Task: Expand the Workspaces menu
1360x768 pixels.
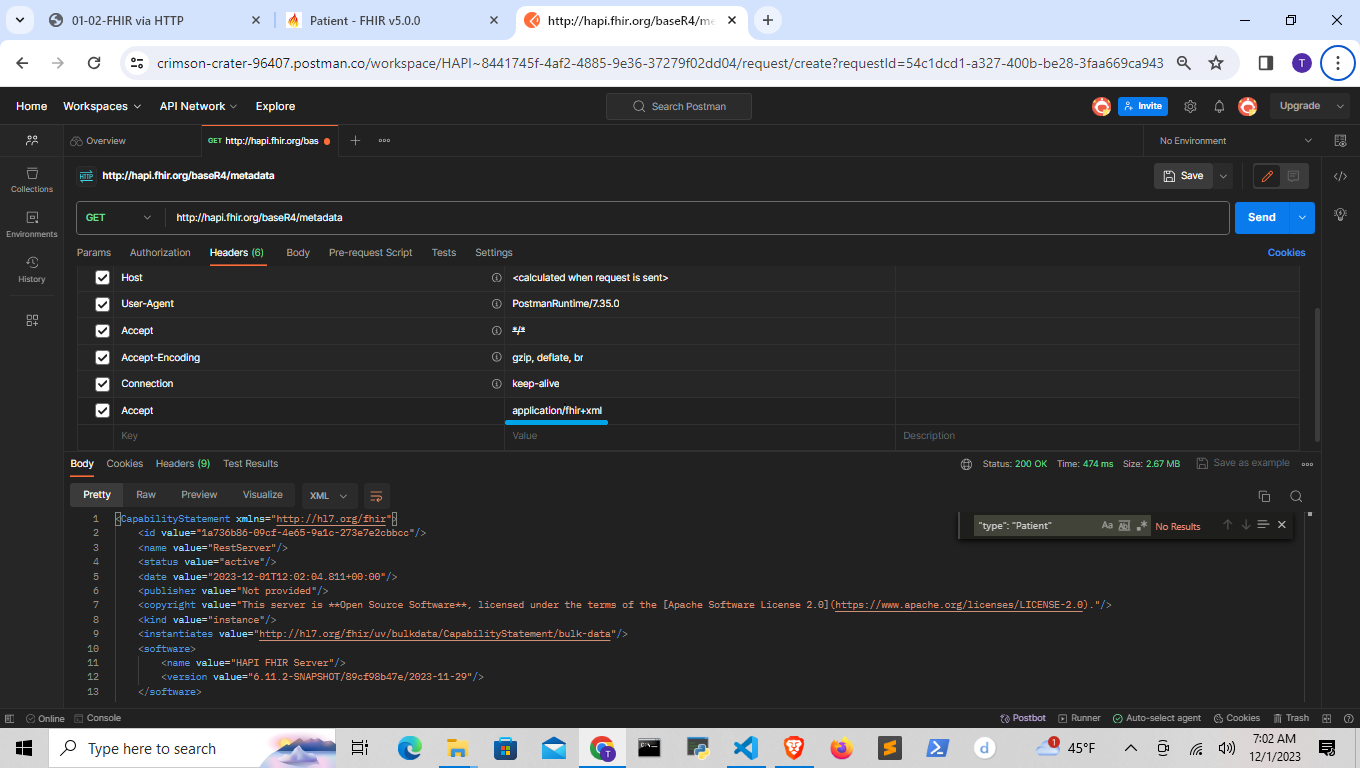Action: coord(102,106)
